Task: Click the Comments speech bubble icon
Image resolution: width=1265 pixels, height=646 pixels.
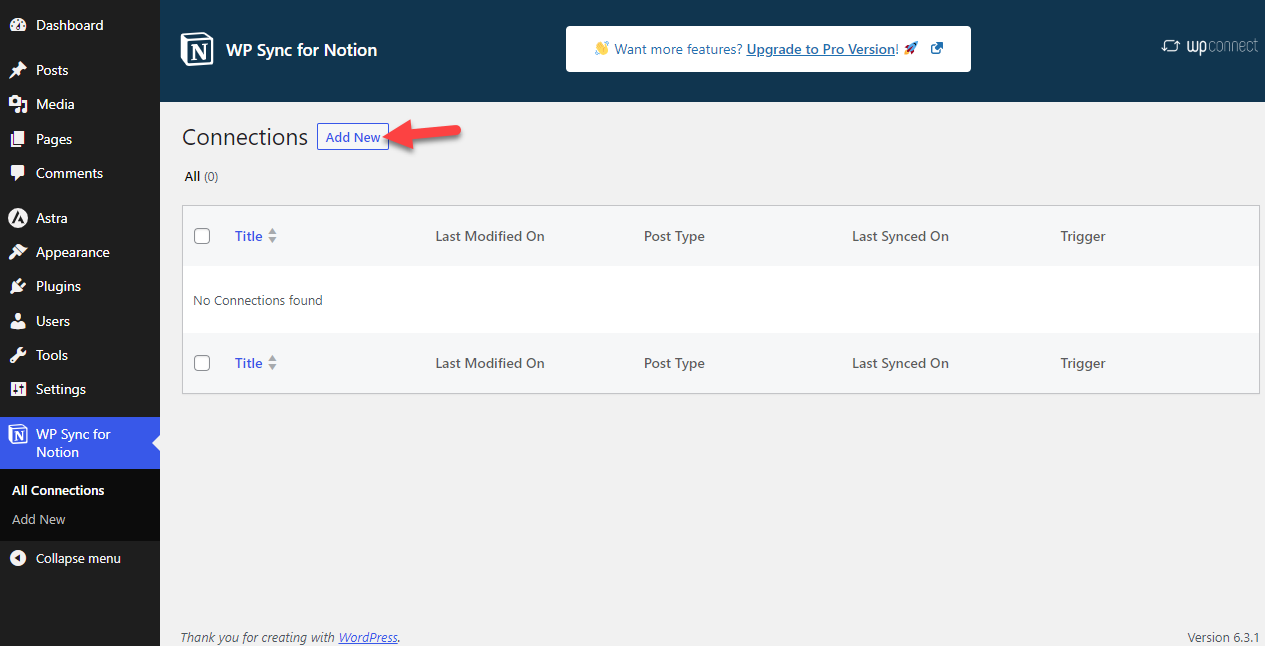Action: [18, 173]
